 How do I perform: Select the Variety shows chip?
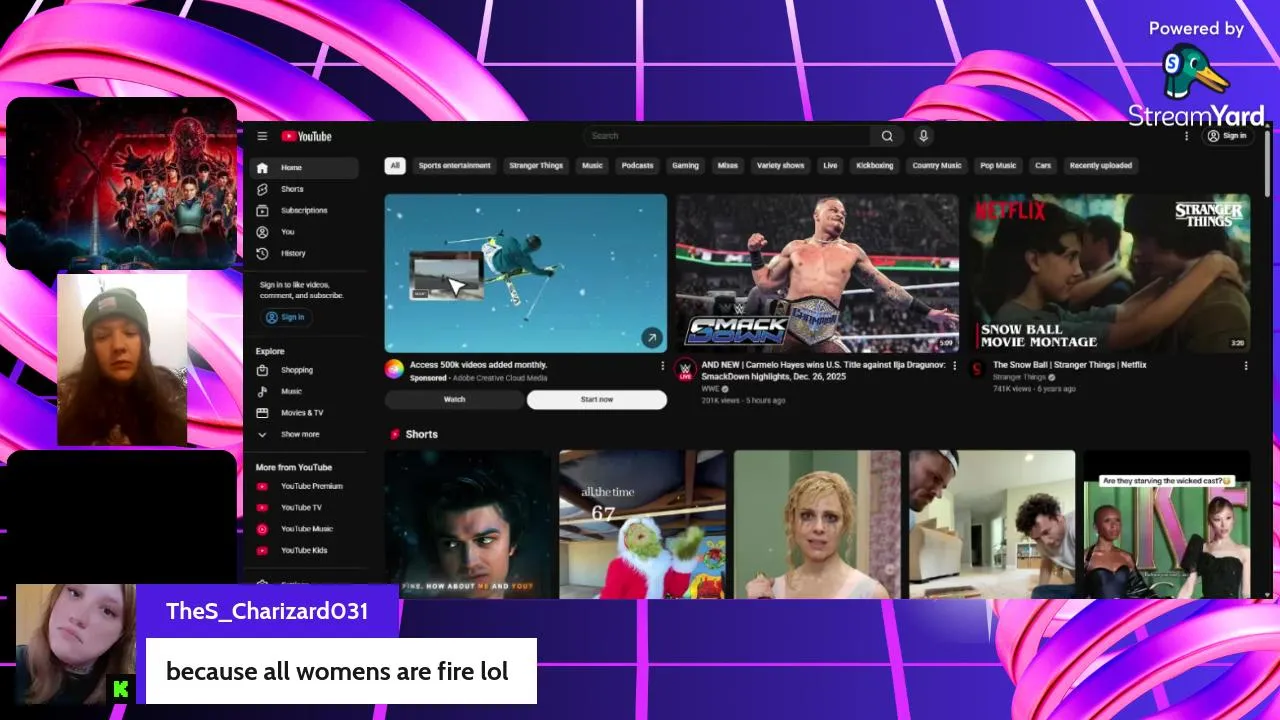pos(780,166)
